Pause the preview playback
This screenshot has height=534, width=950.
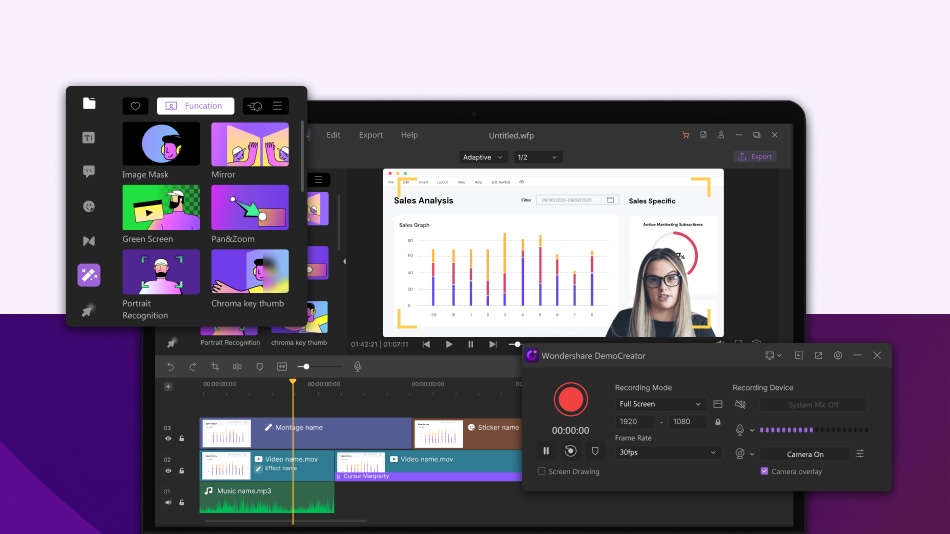471,344
